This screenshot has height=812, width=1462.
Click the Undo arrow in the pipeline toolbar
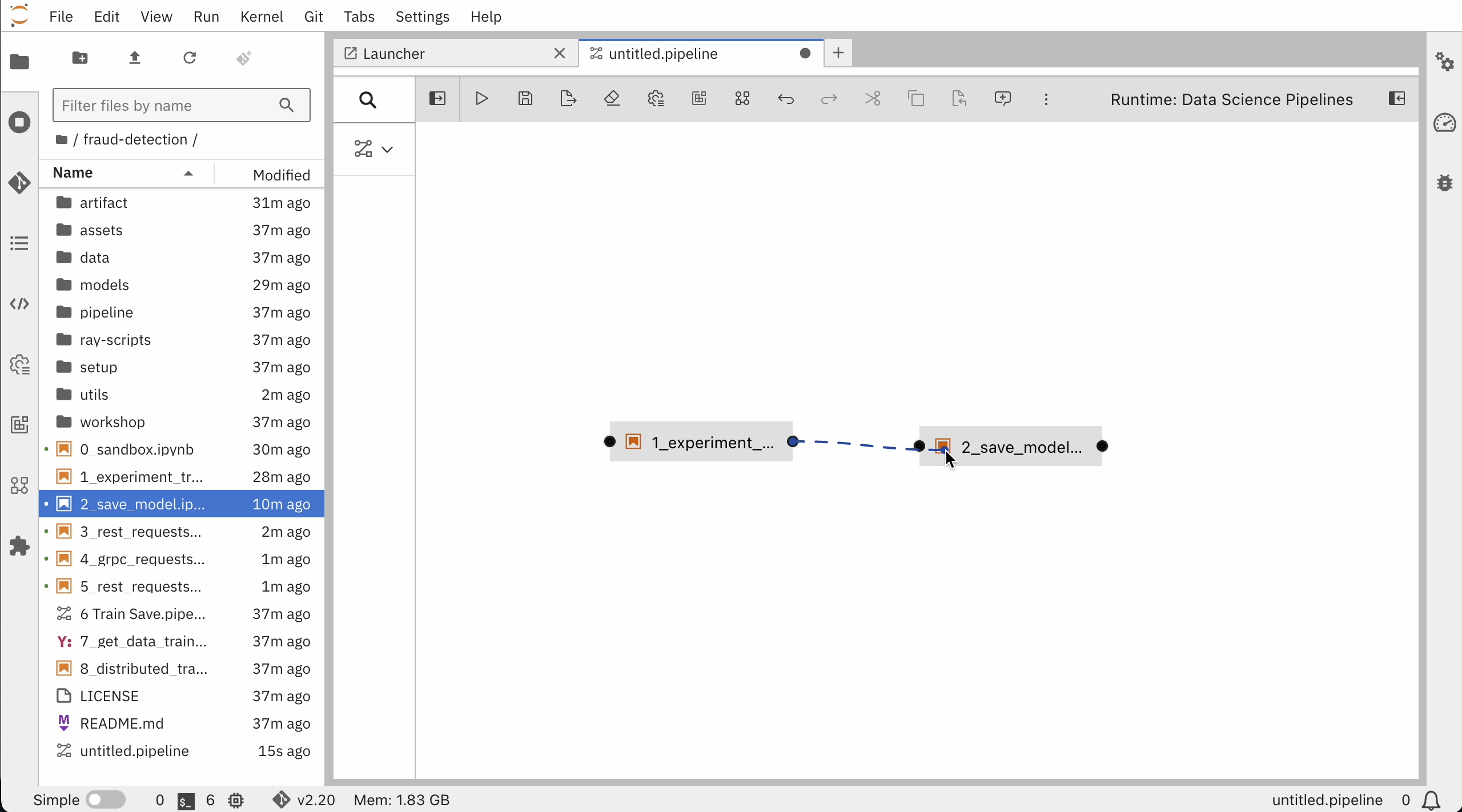pyautogui.click(x=785, y=99)
